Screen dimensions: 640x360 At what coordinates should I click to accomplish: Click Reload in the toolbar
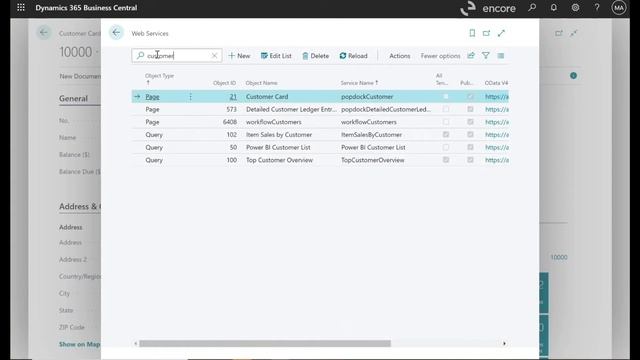click(x=353, y=56)
